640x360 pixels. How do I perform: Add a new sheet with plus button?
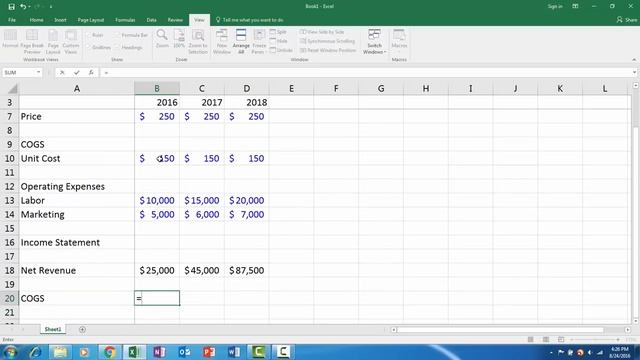click(x=82, y=329)
